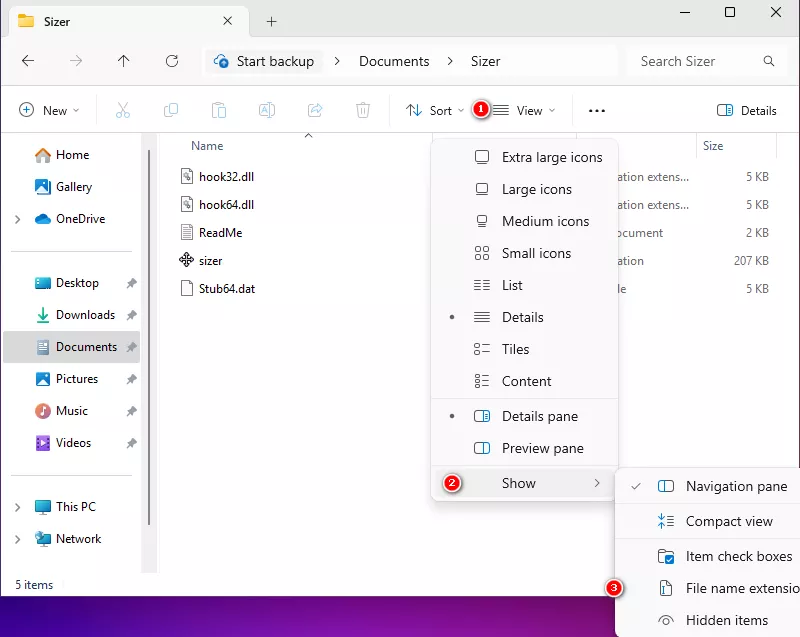800x637 pixels.
Task: Go back with the left arrow
Action: click(x=28, y=61)
